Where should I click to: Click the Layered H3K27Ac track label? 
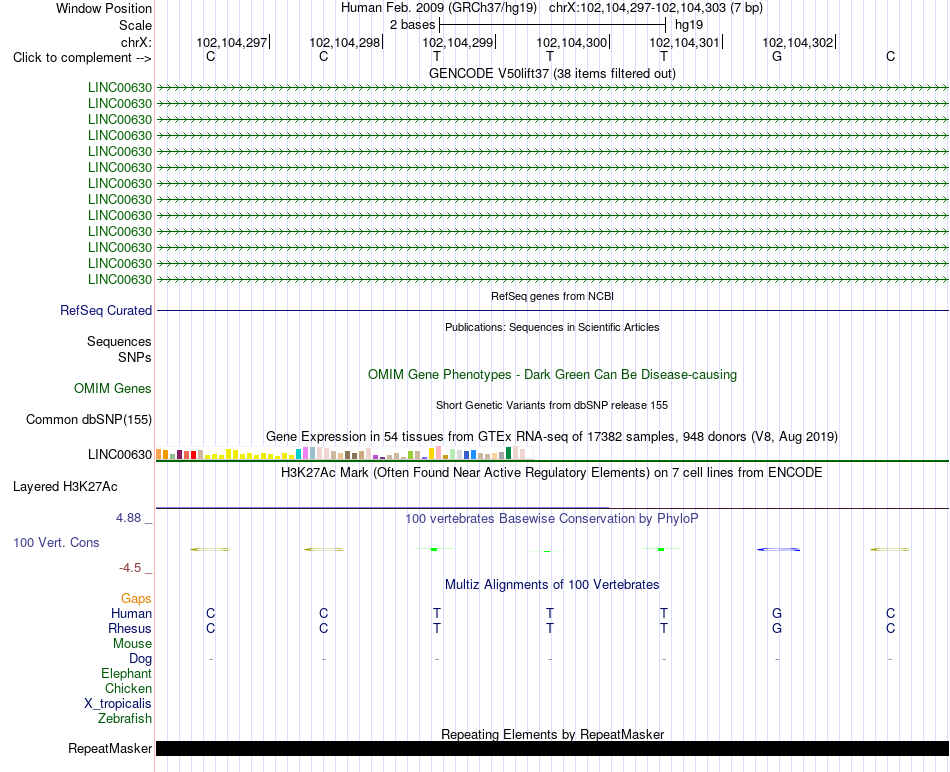click(65, 487)
